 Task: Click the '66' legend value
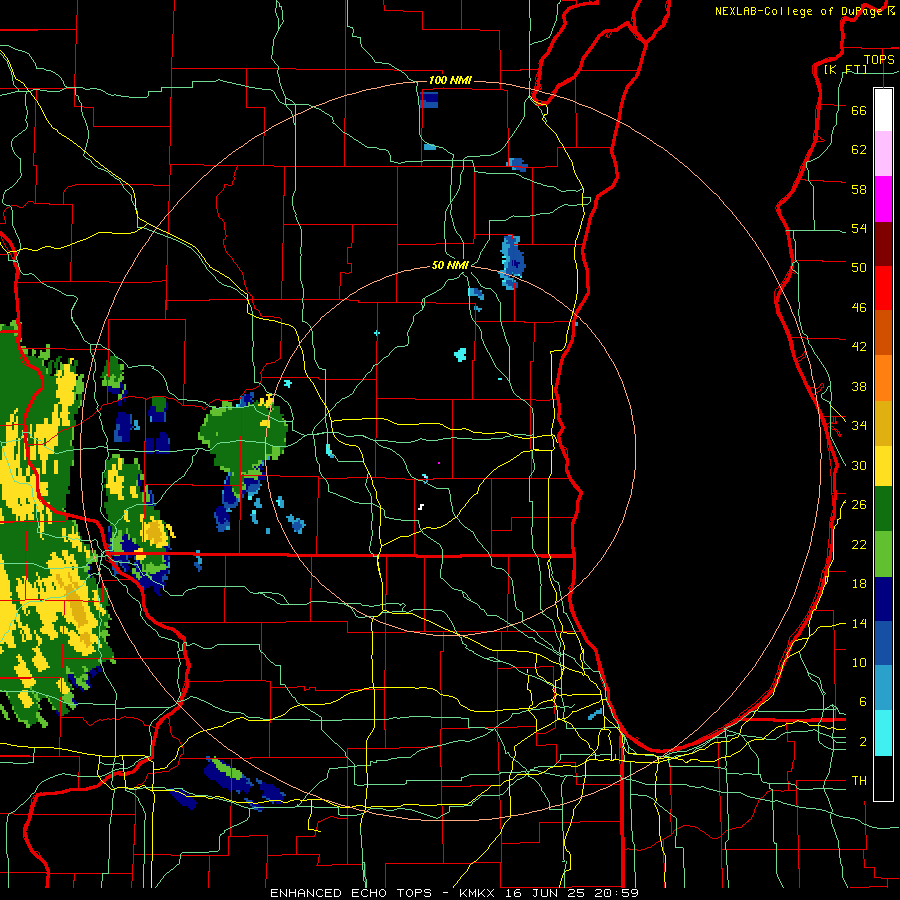point(859,110)
